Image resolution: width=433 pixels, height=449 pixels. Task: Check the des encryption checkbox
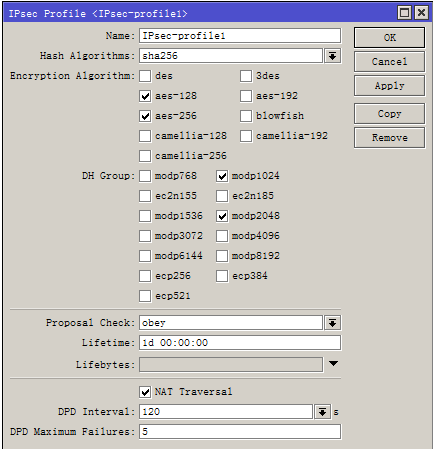[145, 76]
